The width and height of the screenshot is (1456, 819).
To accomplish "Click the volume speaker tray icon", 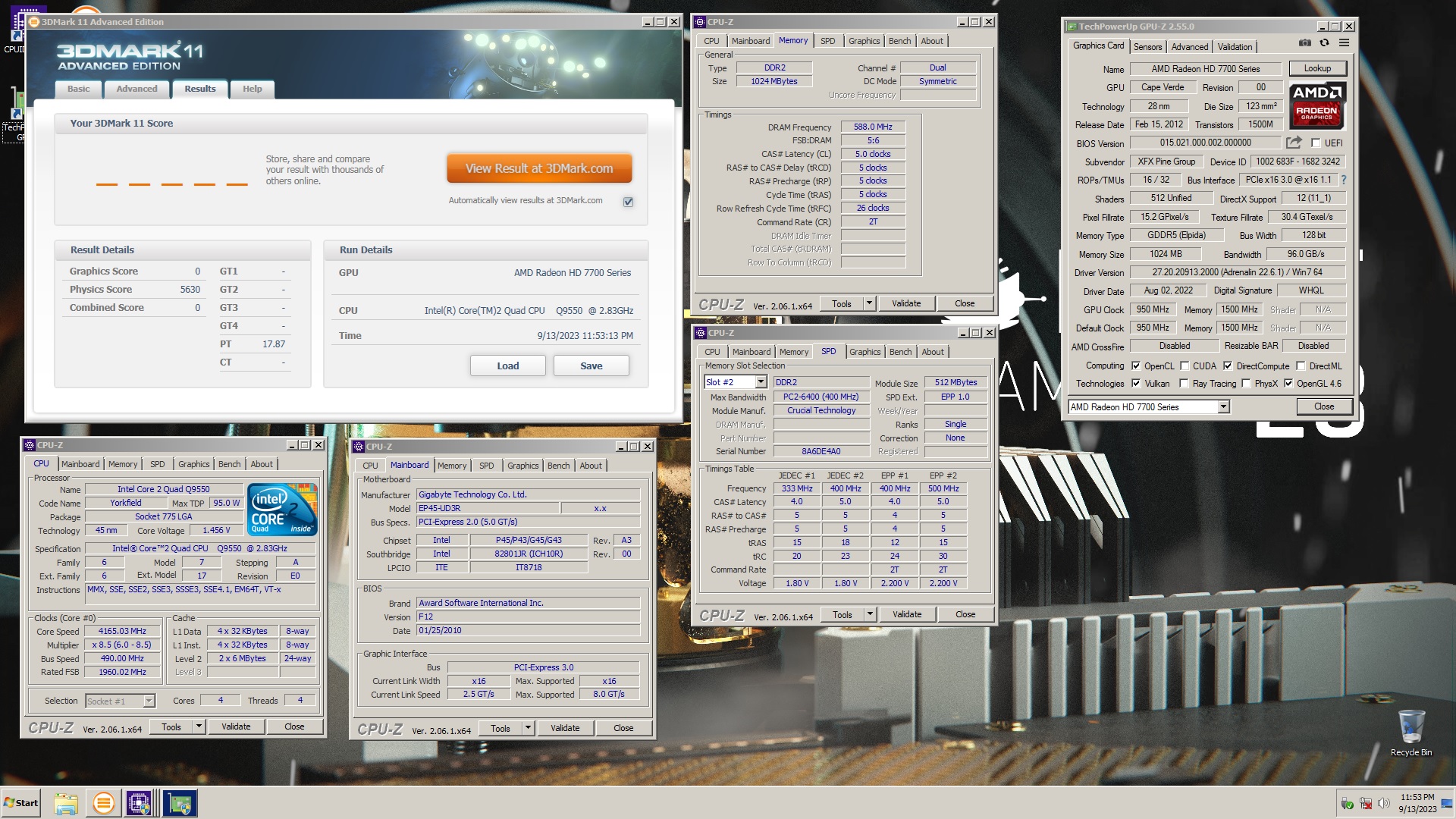I will tap(1384, 803).
